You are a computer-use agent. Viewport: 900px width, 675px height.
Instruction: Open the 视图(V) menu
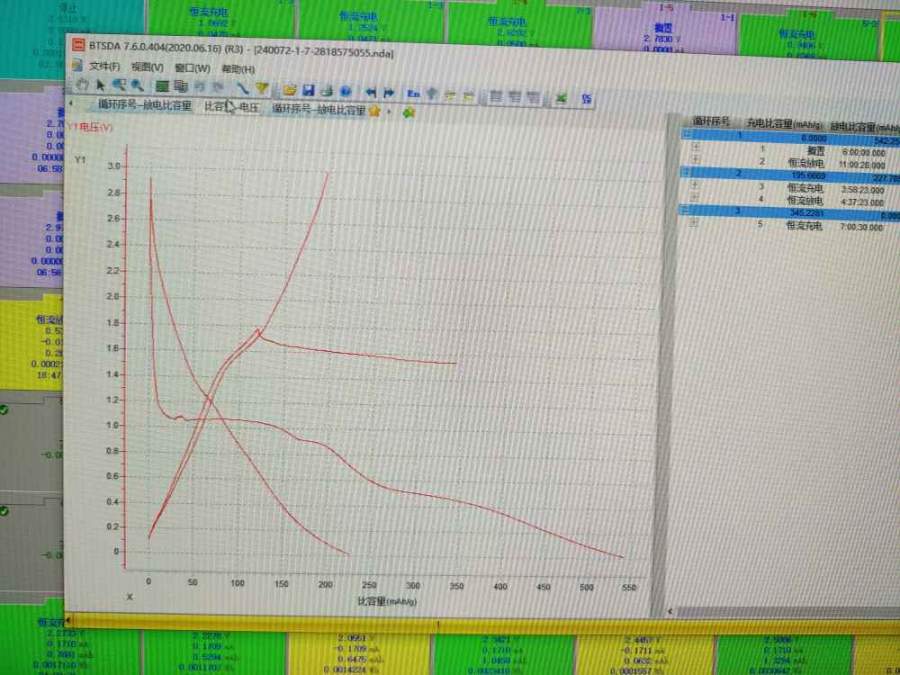(148, 67)
